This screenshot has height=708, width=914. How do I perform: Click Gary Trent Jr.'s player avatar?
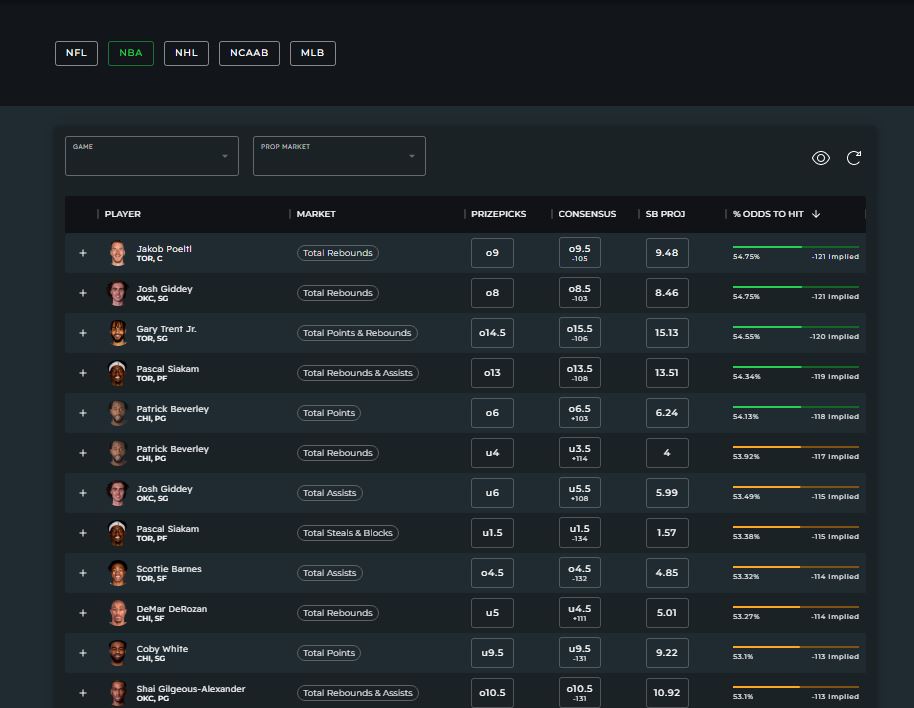[x=118, y=333]
